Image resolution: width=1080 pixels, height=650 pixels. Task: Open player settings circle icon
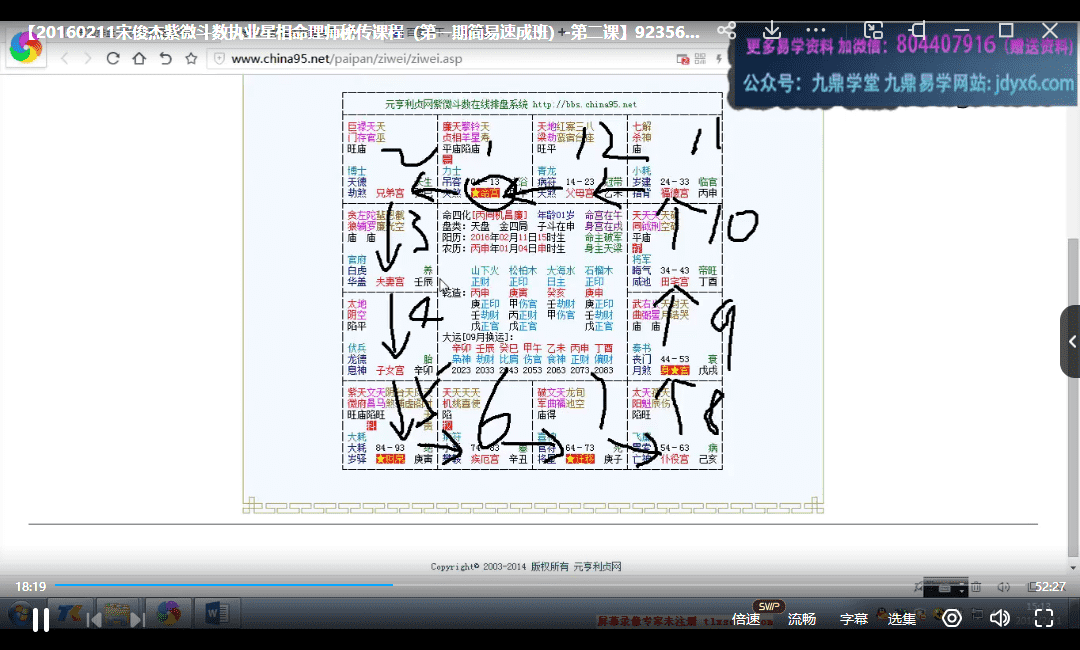point(952,618)
